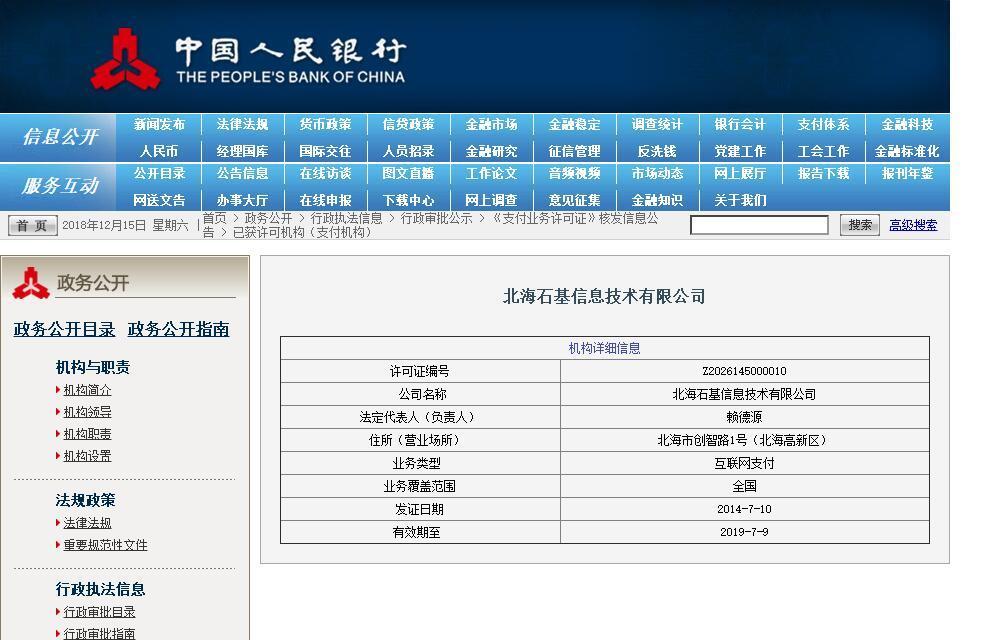Open 政务公开指南 sidebar link
This screenshot has height=640, width=982.
[178, 329]
